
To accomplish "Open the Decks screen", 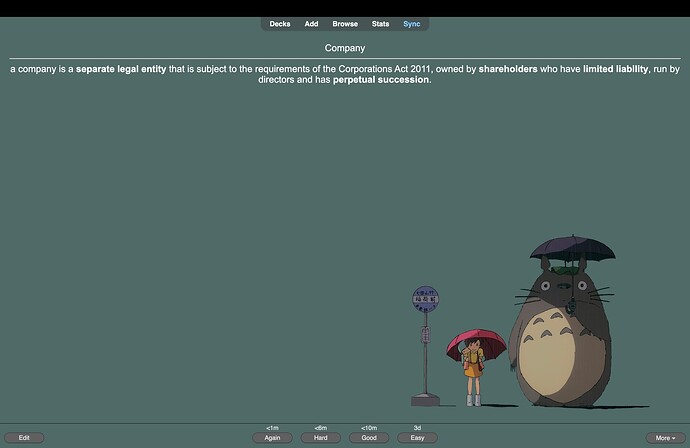I will pos(280,24).
